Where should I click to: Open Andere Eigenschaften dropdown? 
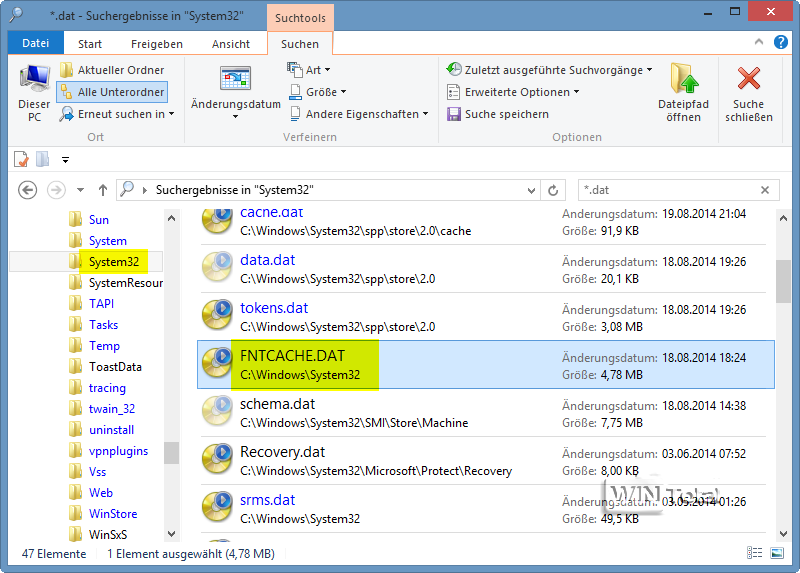click(x=359, y=114)
